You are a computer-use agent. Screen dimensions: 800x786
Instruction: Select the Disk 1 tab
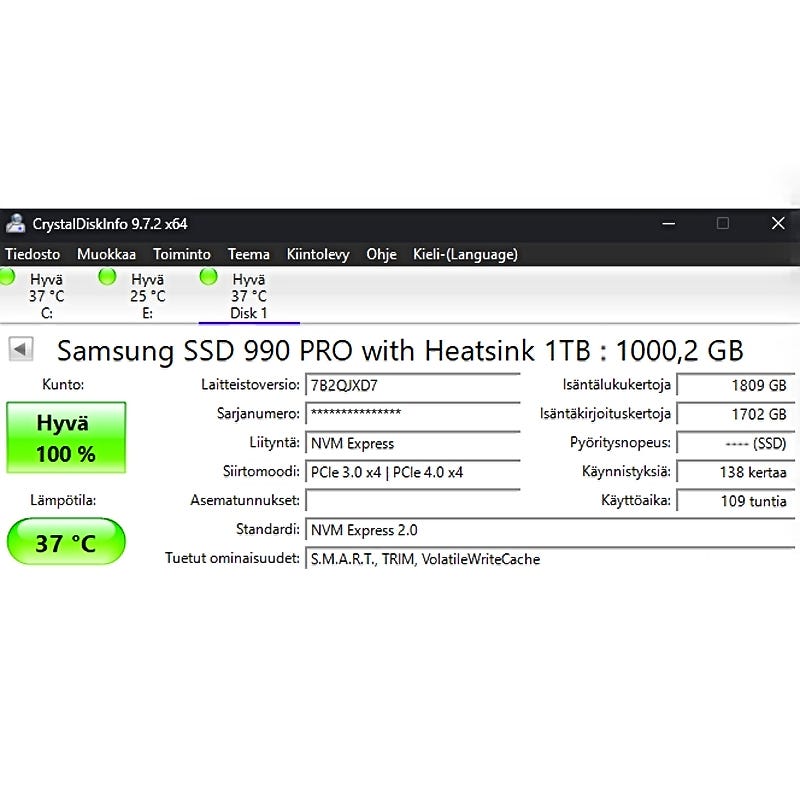click(248, 296)
